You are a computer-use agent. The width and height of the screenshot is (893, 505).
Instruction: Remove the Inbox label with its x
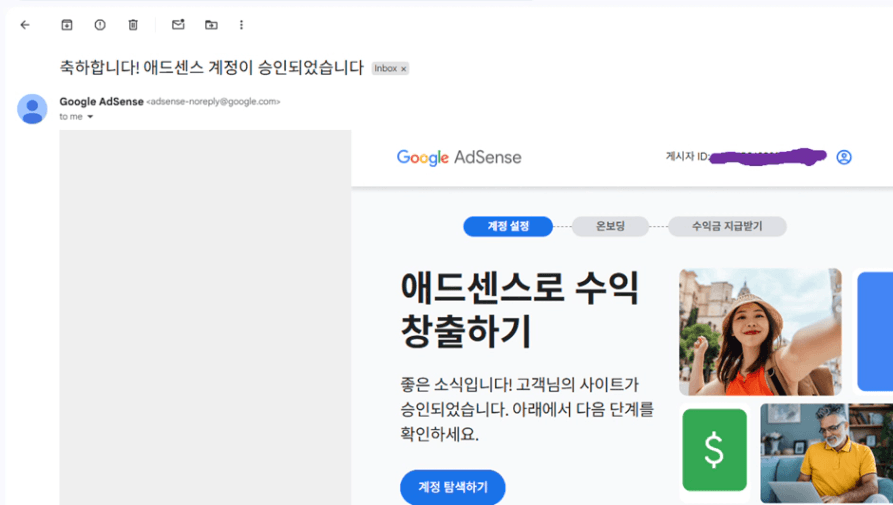404,69
